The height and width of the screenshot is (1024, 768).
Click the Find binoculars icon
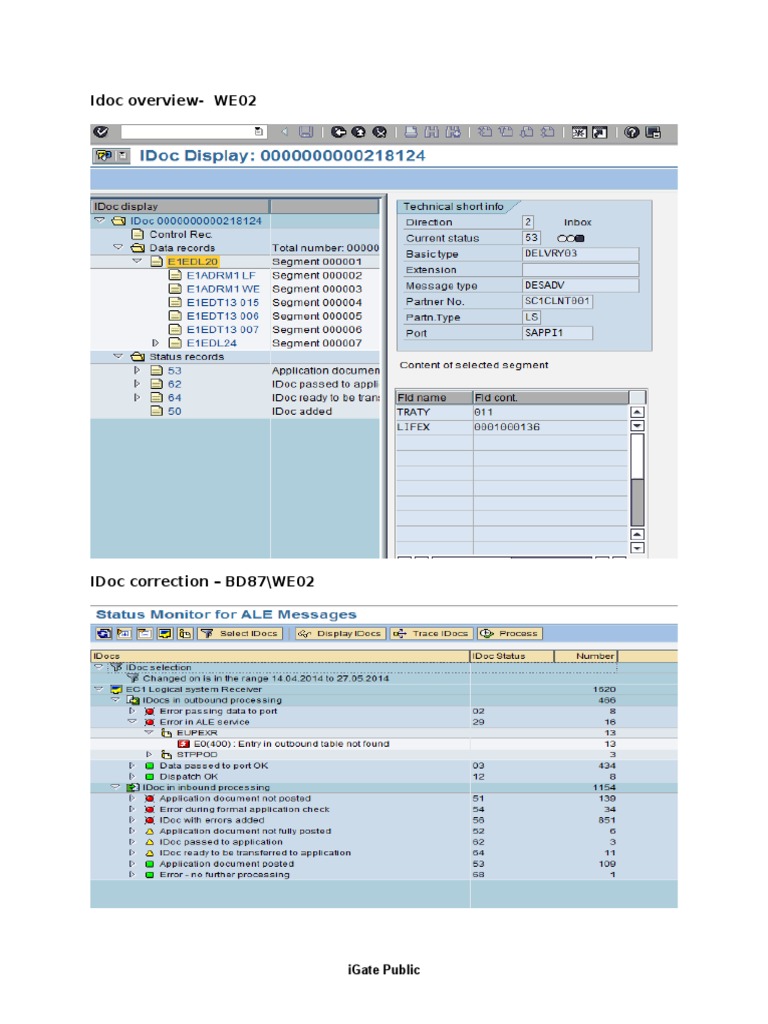point(432,132)
